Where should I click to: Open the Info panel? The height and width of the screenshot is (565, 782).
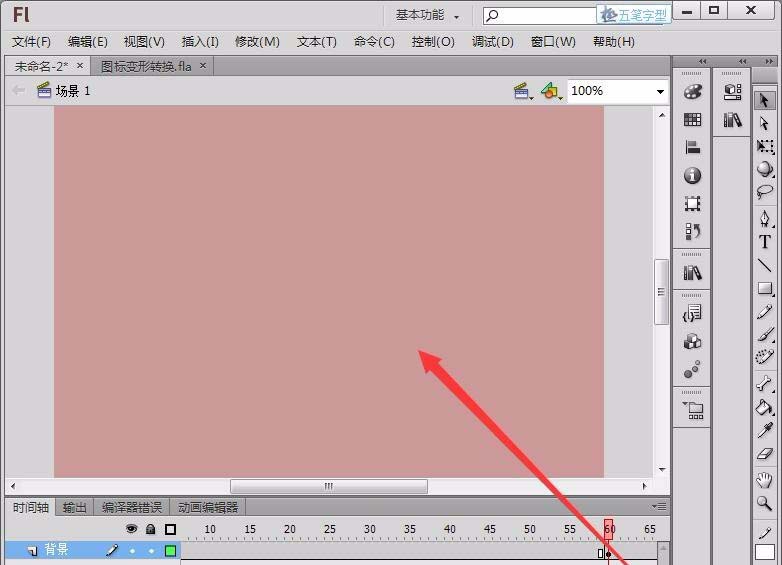692,176
